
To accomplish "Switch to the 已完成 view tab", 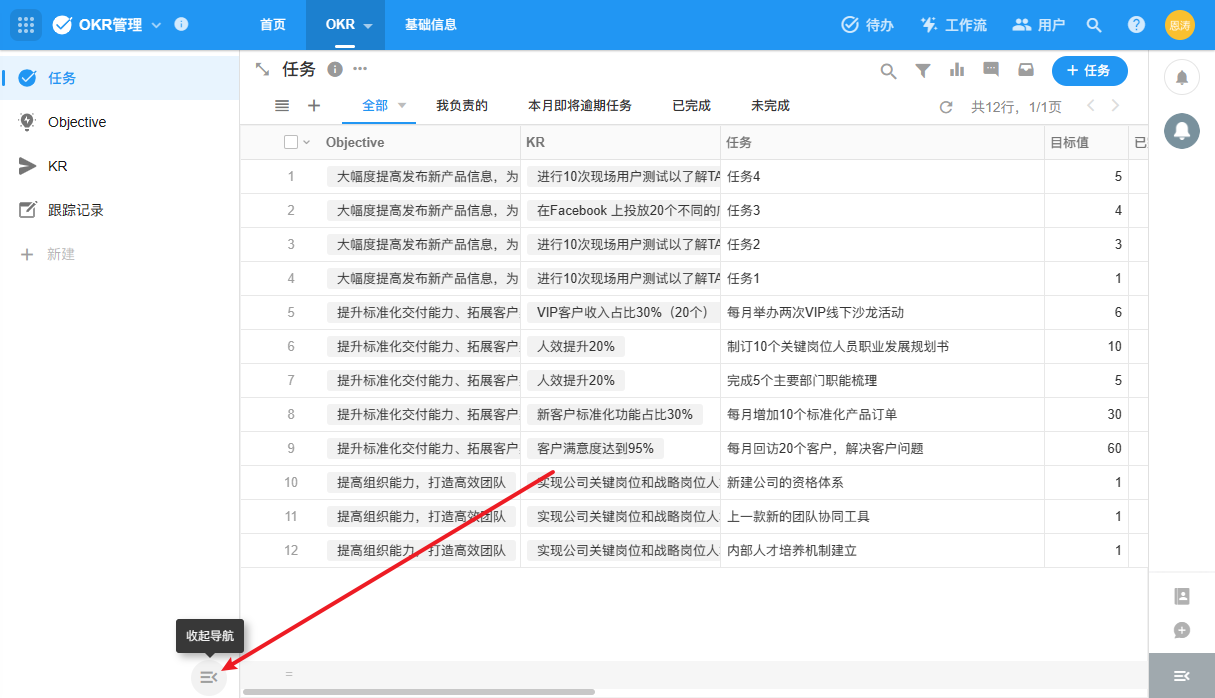I will click(691, 106).
